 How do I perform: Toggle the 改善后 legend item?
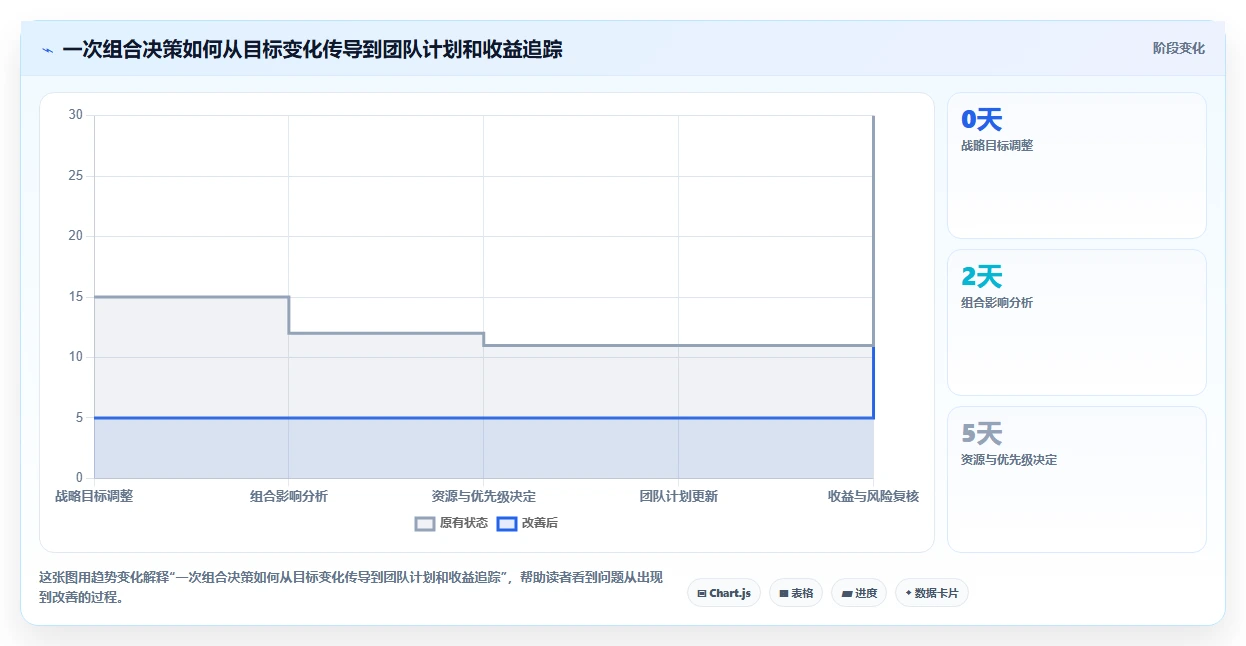527,523
